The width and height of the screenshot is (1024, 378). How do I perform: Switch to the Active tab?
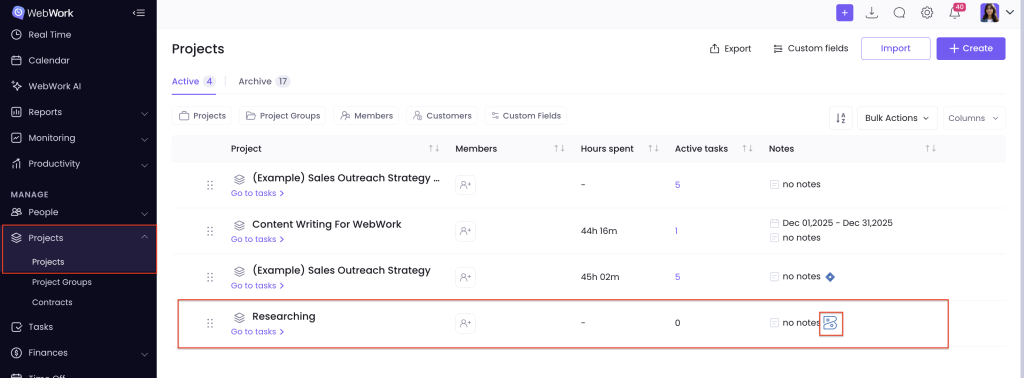click(193, 82)
